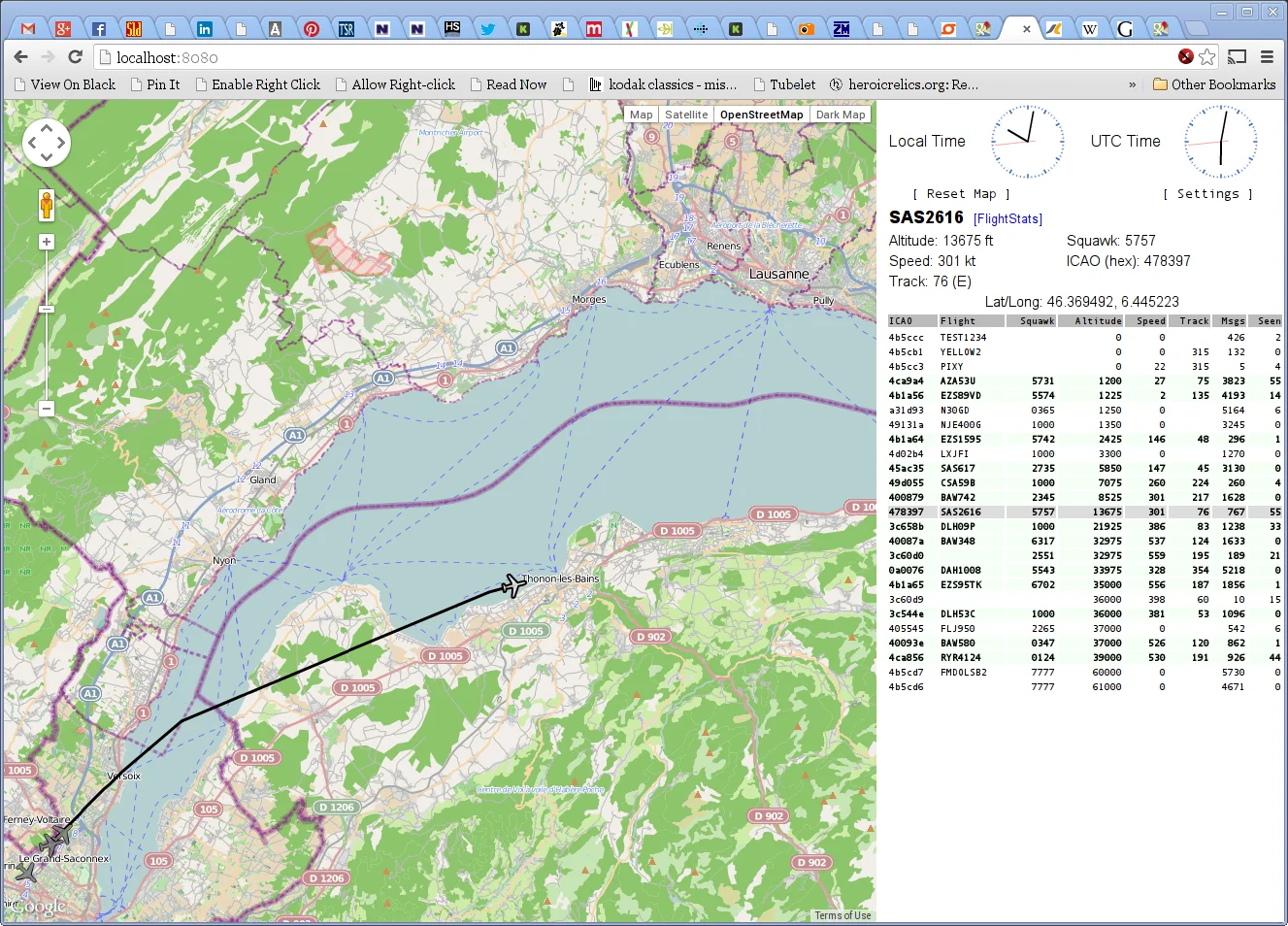Image resolution: width=1288 pixels, height=926 pixels.
Task: Open the heroicrelics.org bookmark
Action: [904, 85]
